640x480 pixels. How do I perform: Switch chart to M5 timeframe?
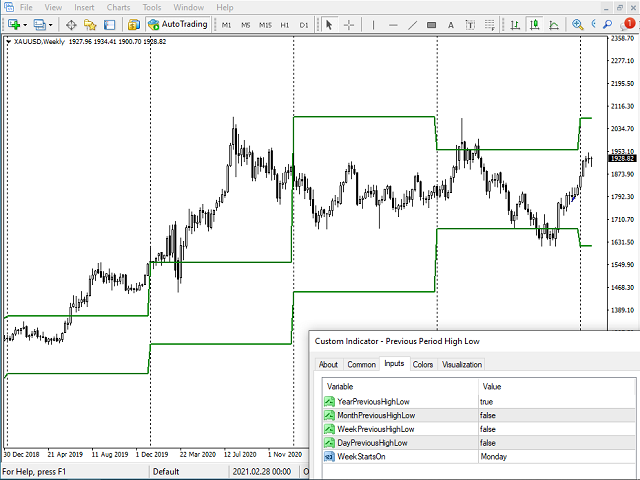(x=246, y=25)
